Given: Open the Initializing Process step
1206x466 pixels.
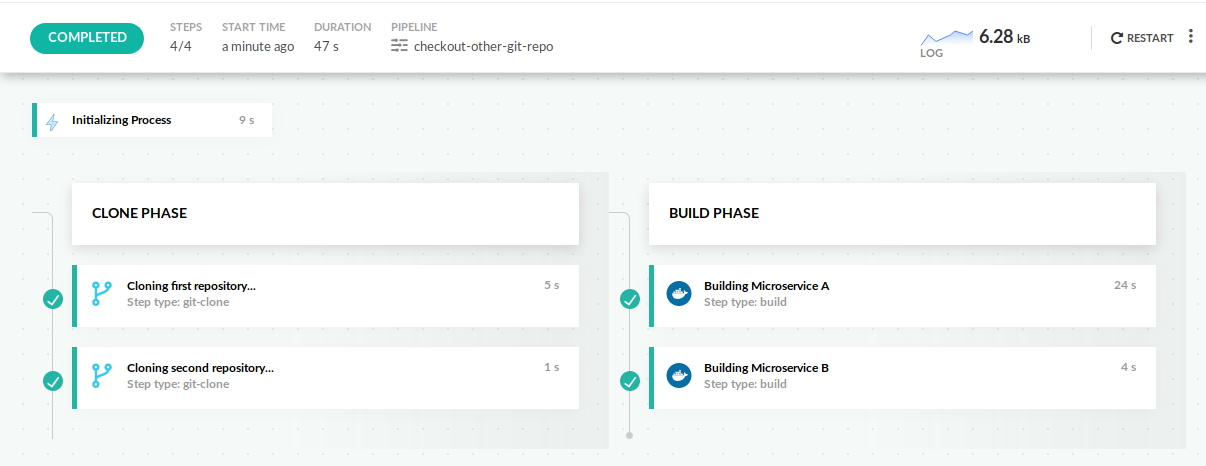Looking at the screenshot, I should tap(150, 120).
